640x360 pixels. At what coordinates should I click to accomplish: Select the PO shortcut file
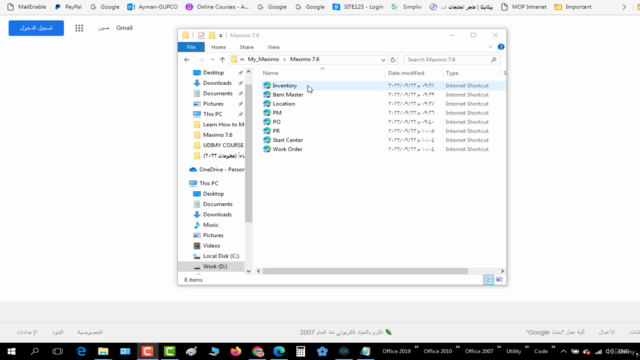point(276,122)
